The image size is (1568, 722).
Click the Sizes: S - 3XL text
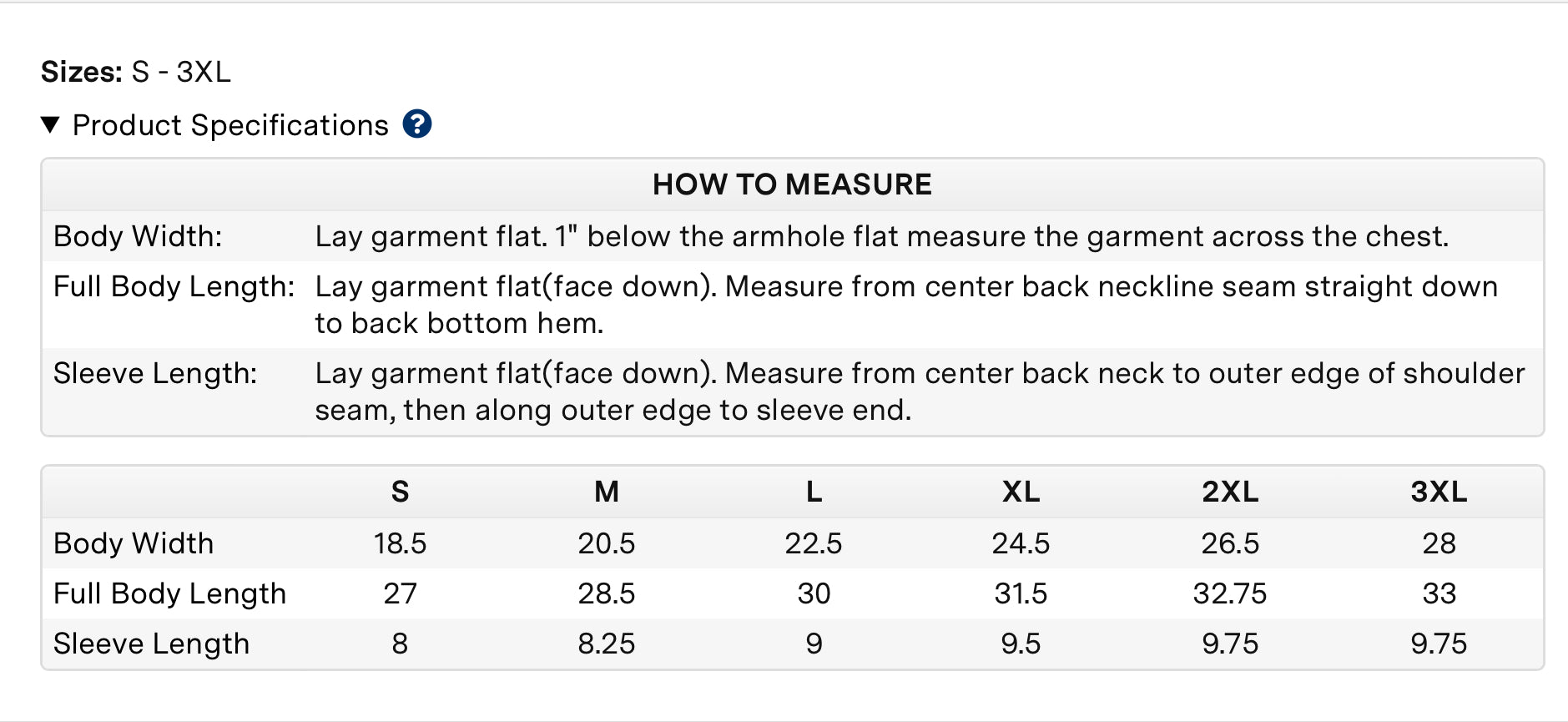point(136,72)
